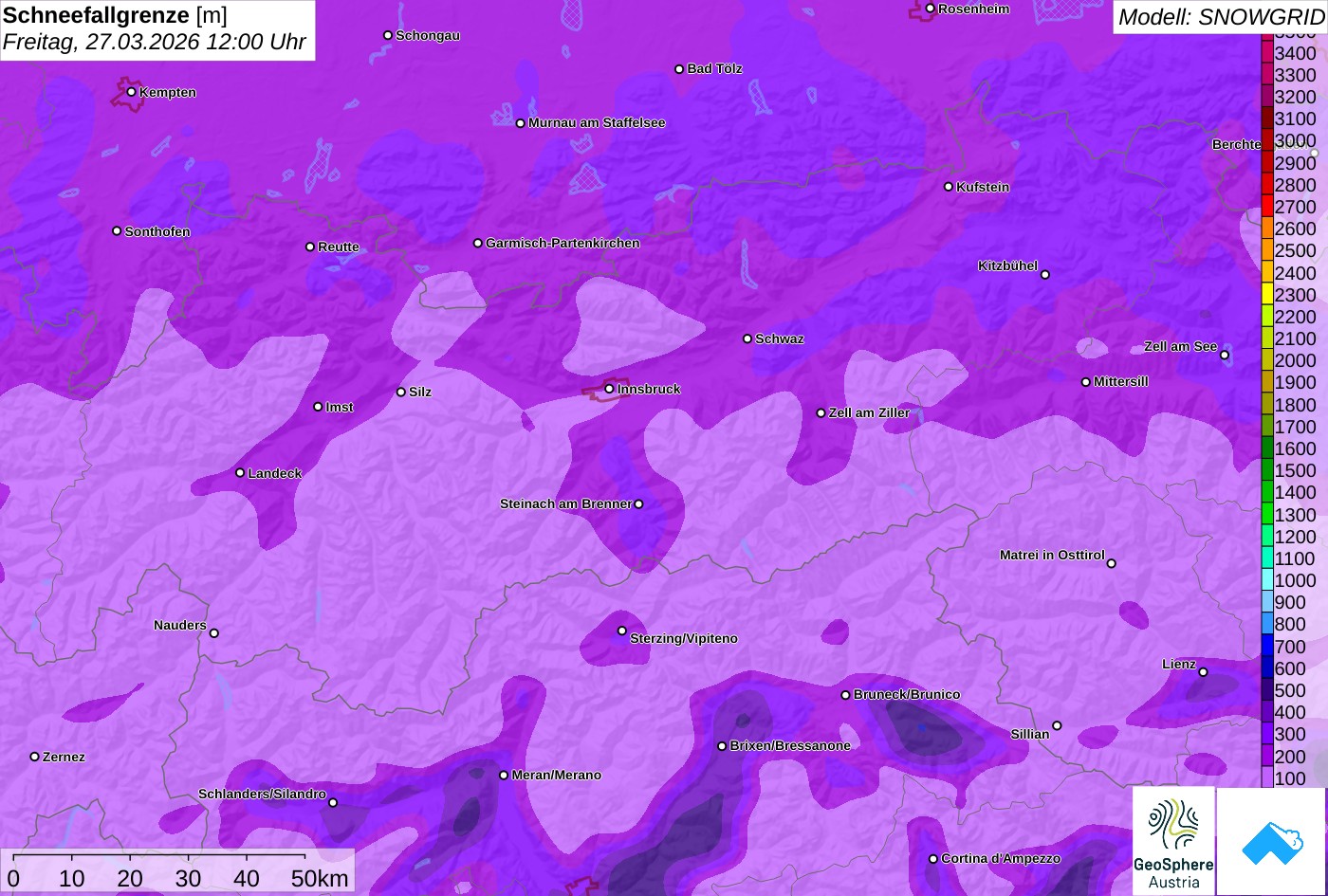Click the yellow 2300 m legend swatch
This screenshot has width=1328, height=896.
pos(1266,295)
